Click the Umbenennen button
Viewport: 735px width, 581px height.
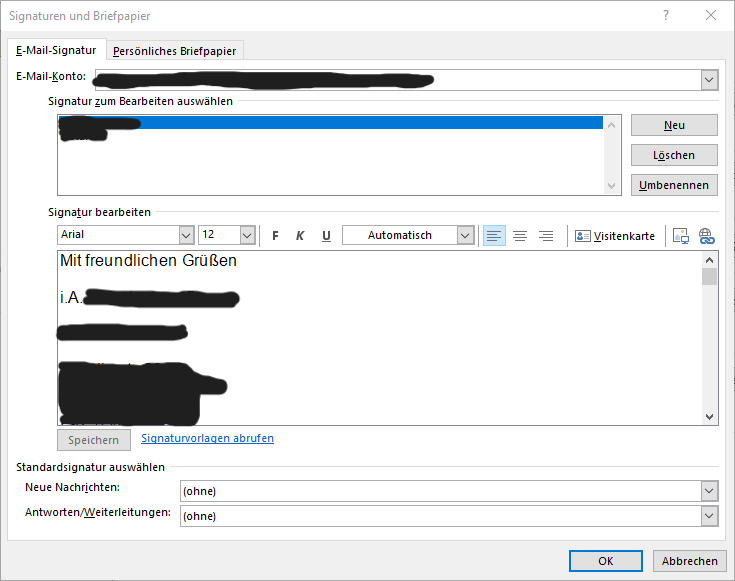[674, 185]
